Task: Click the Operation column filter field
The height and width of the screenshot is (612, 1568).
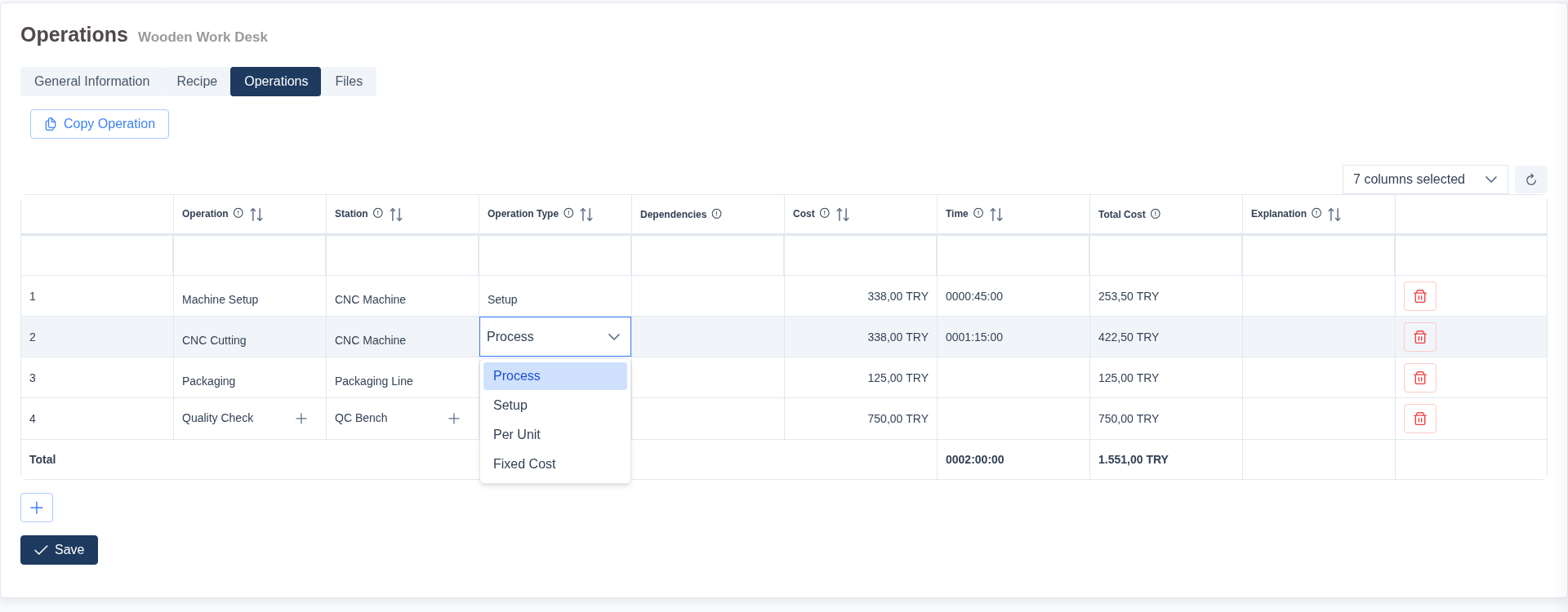Action: (250, 255)
